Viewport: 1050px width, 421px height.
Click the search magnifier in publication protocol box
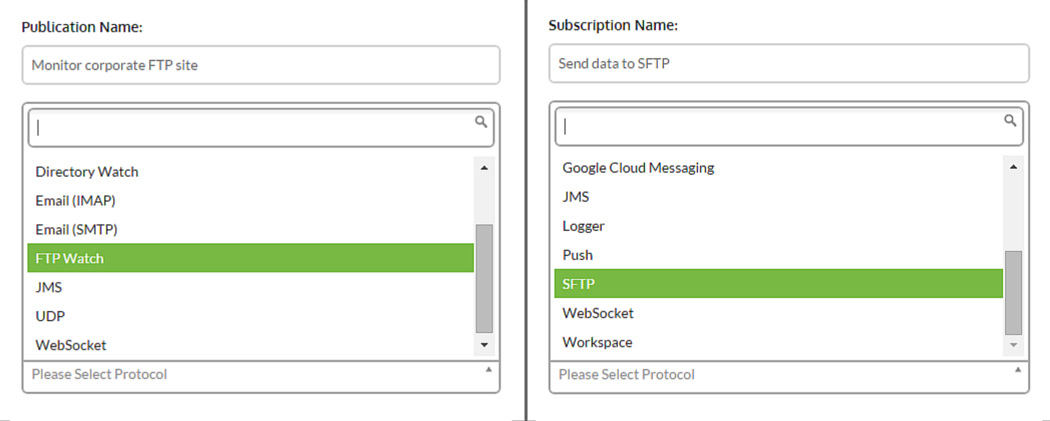pos(481,122)
